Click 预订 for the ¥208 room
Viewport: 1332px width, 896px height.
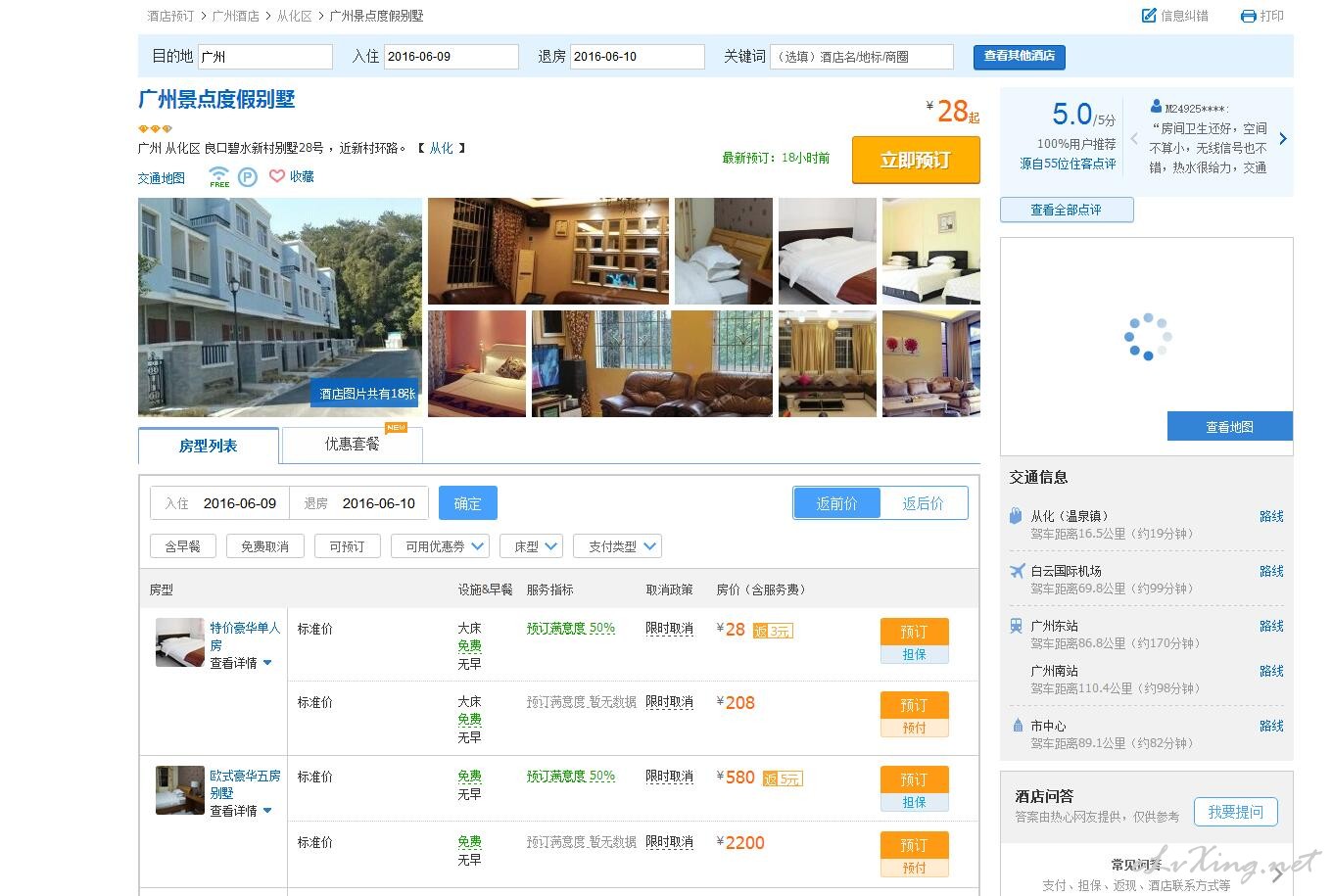(x=914, y=705)
